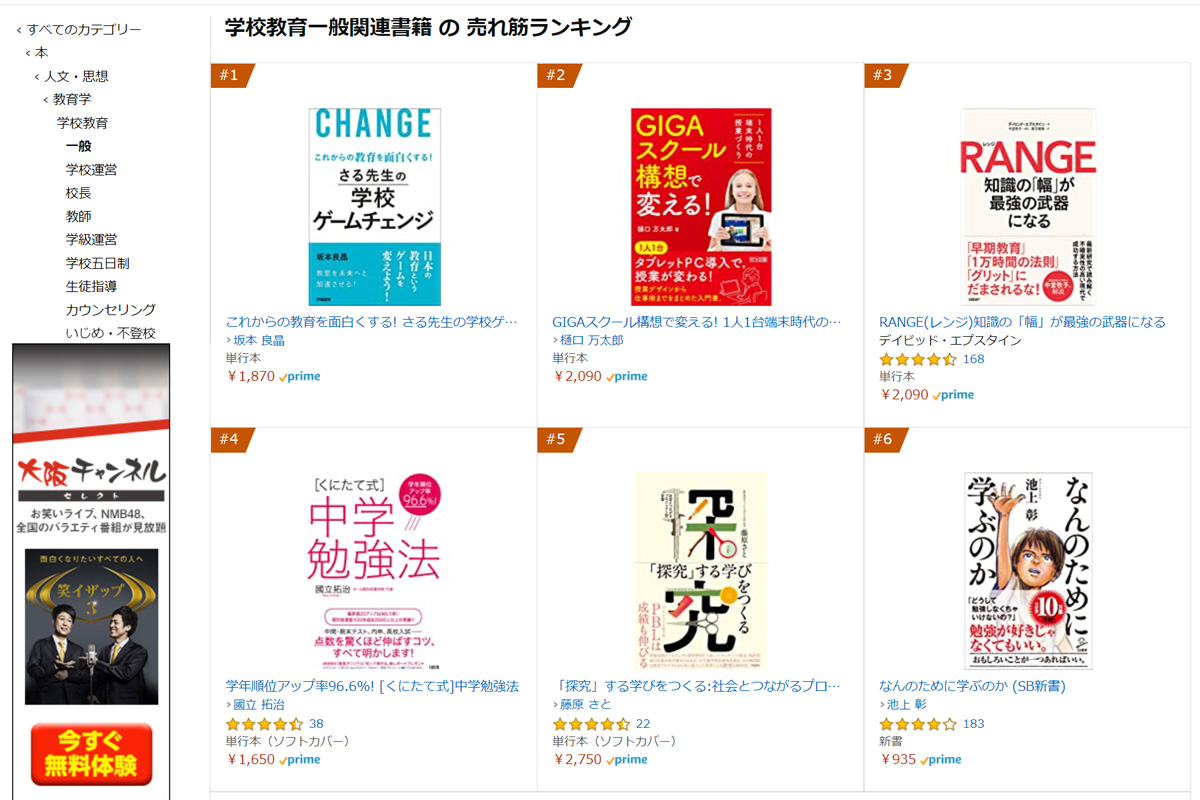Open author link 池上 彰
Screen dimensions: 1200x800
point(907,705)
